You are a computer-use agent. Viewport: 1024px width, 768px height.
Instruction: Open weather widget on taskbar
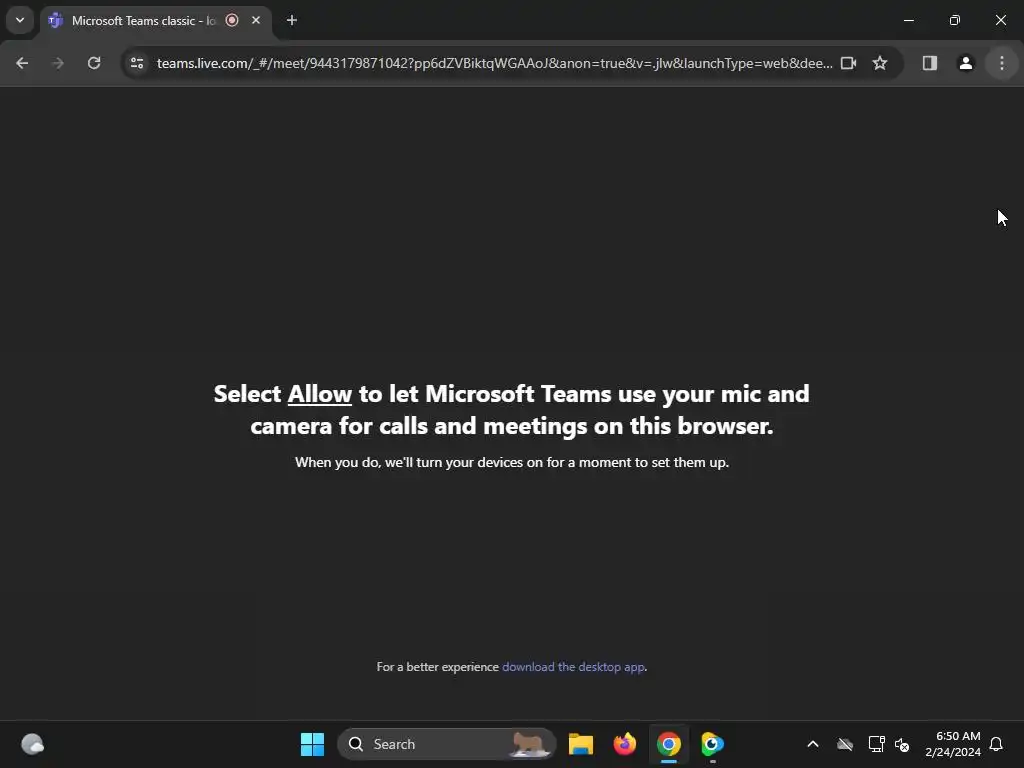click(x=32, y=744)
